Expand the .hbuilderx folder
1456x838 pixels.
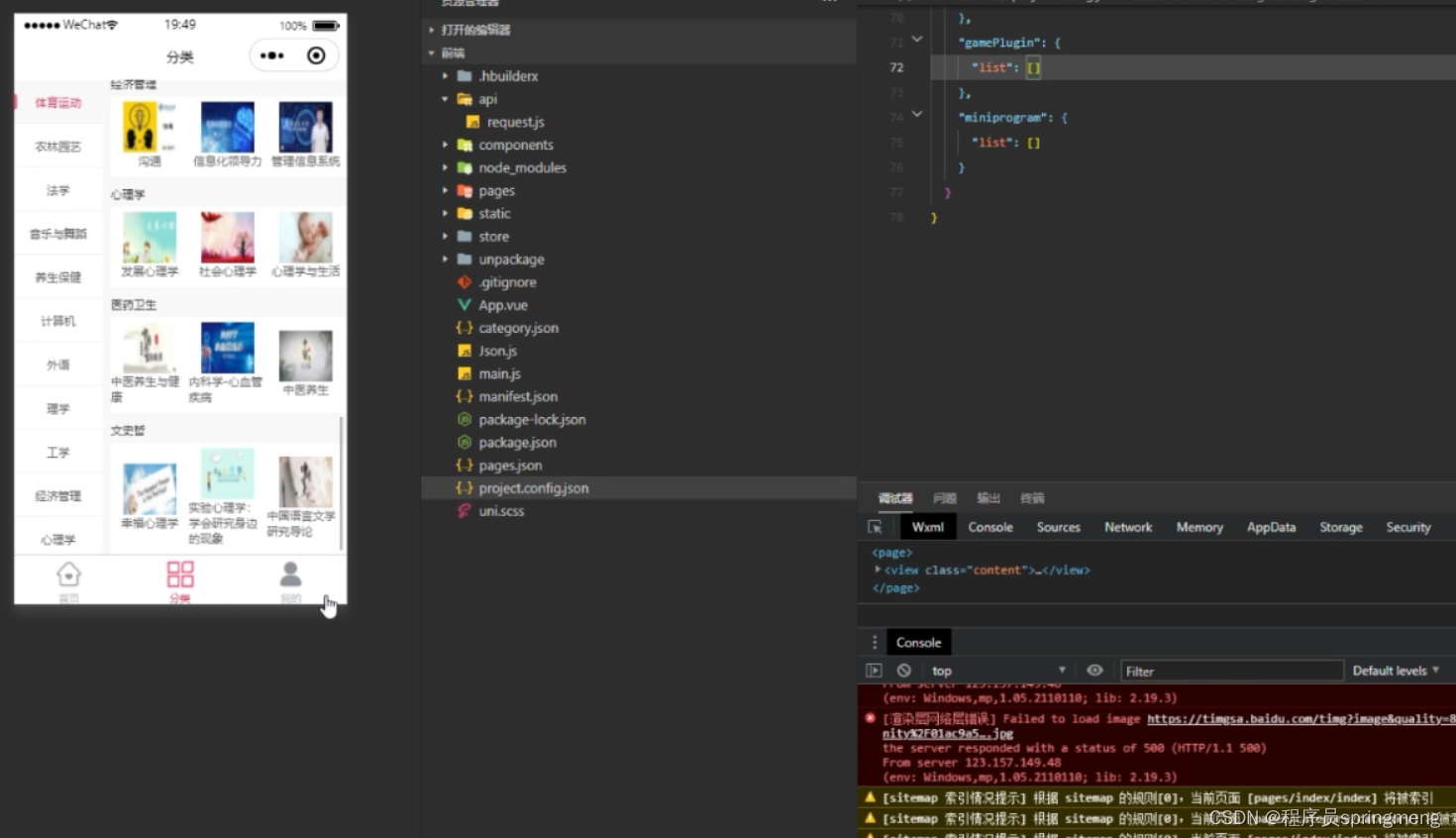446,75
